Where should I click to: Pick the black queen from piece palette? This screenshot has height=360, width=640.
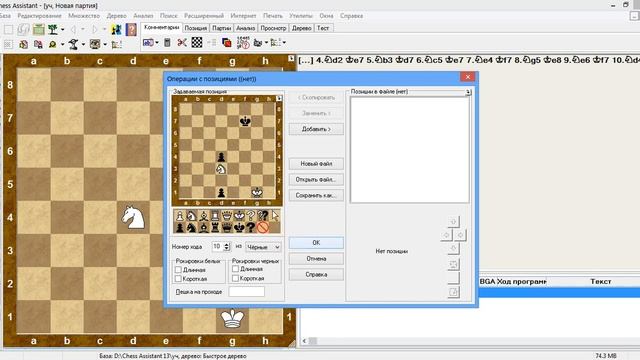click(227, 228)
